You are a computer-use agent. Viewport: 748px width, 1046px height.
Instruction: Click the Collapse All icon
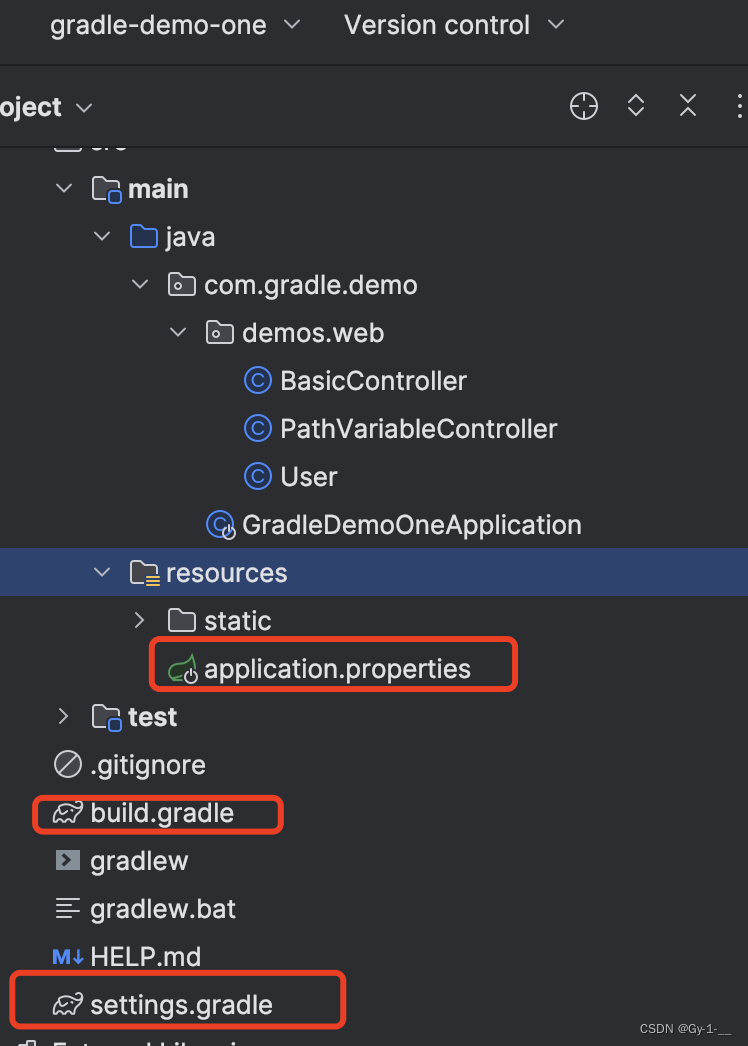click(687, 105)
